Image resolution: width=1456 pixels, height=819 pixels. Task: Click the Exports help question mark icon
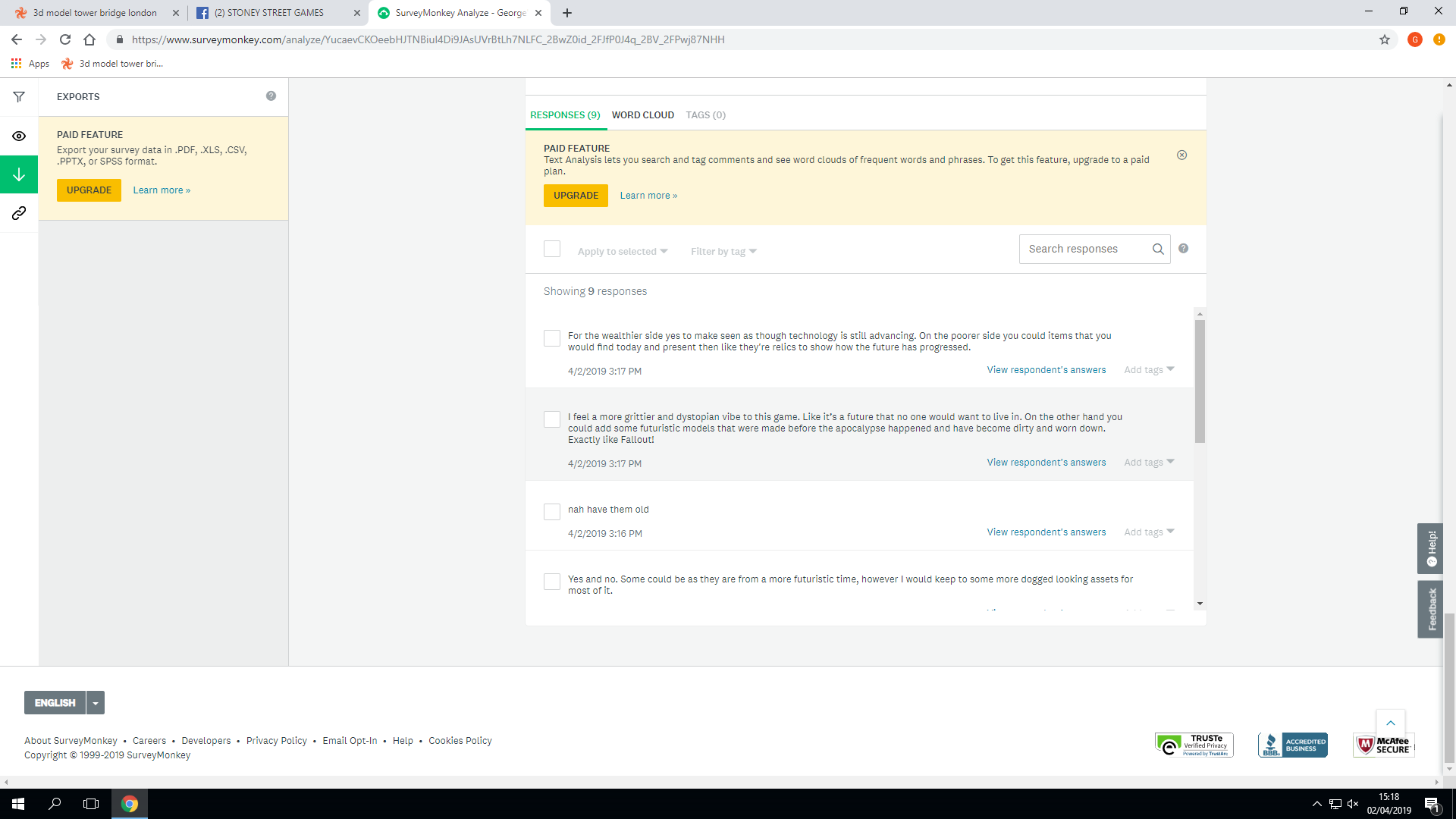point(271,96)
